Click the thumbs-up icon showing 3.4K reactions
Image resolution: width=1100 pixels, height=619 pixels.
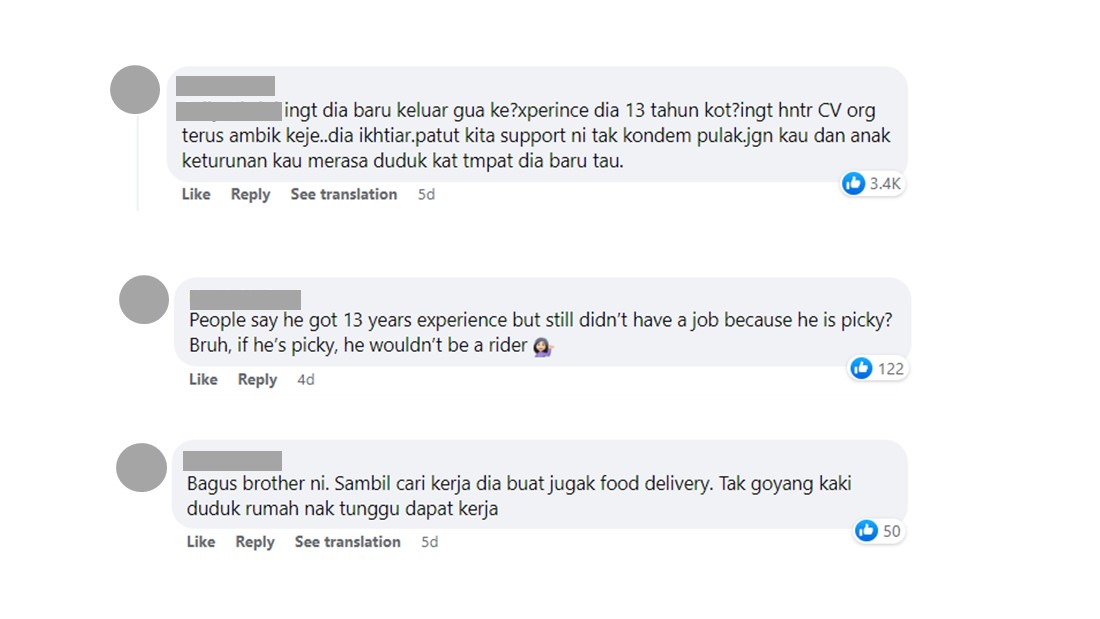pyautogui.click(x=853, y=183)
